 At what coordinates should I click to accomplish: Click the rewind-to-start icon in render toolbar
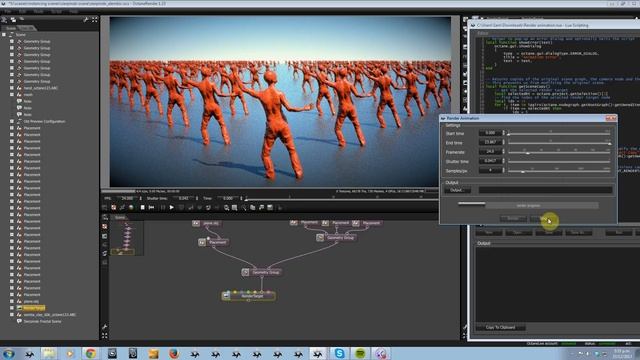151,208
